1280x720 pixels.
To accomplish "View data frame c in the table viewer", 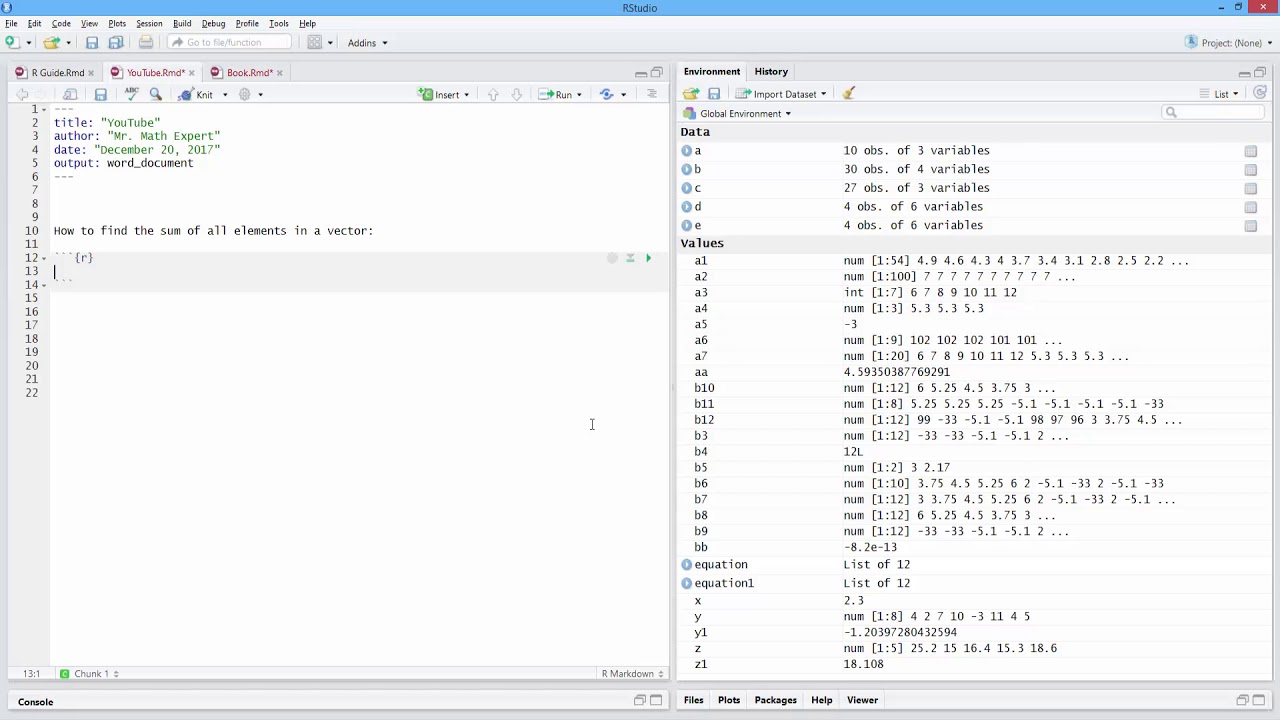I will coord(1250,188).
